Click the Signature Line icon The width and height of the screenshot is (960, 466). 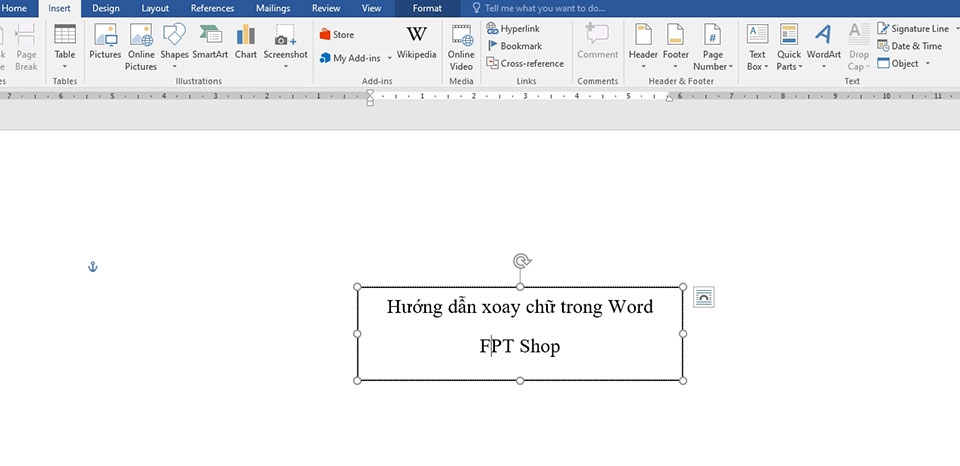coord(883,29)
